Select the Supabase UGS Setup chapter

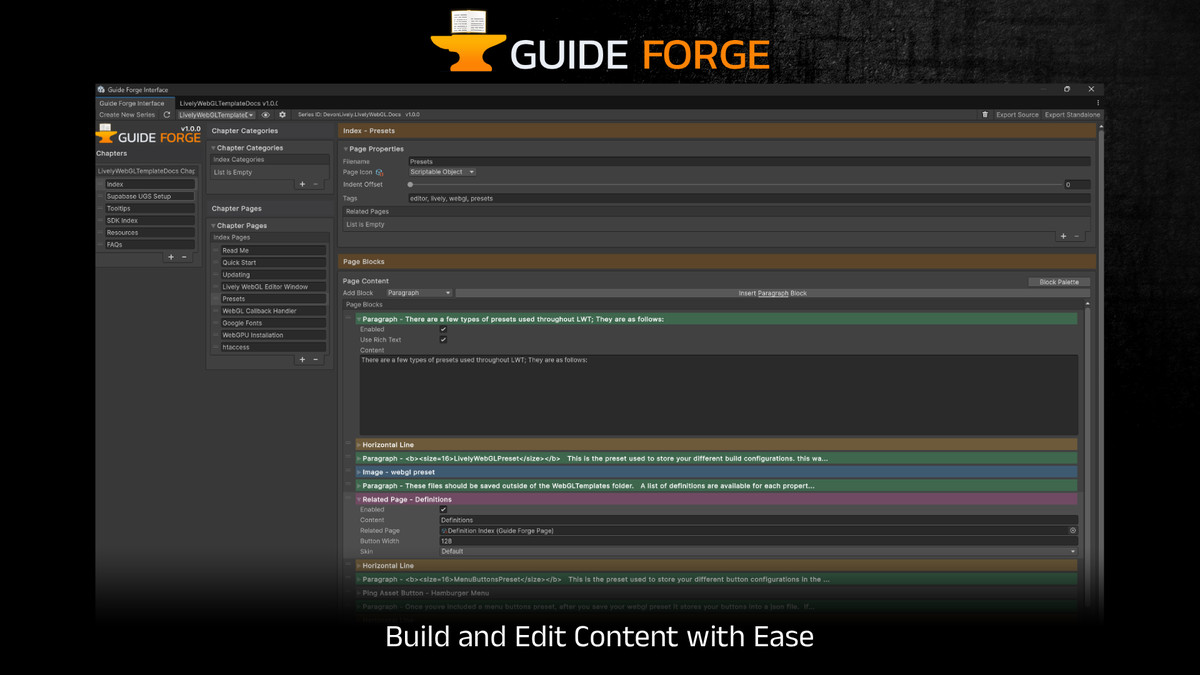pos(150,197)
